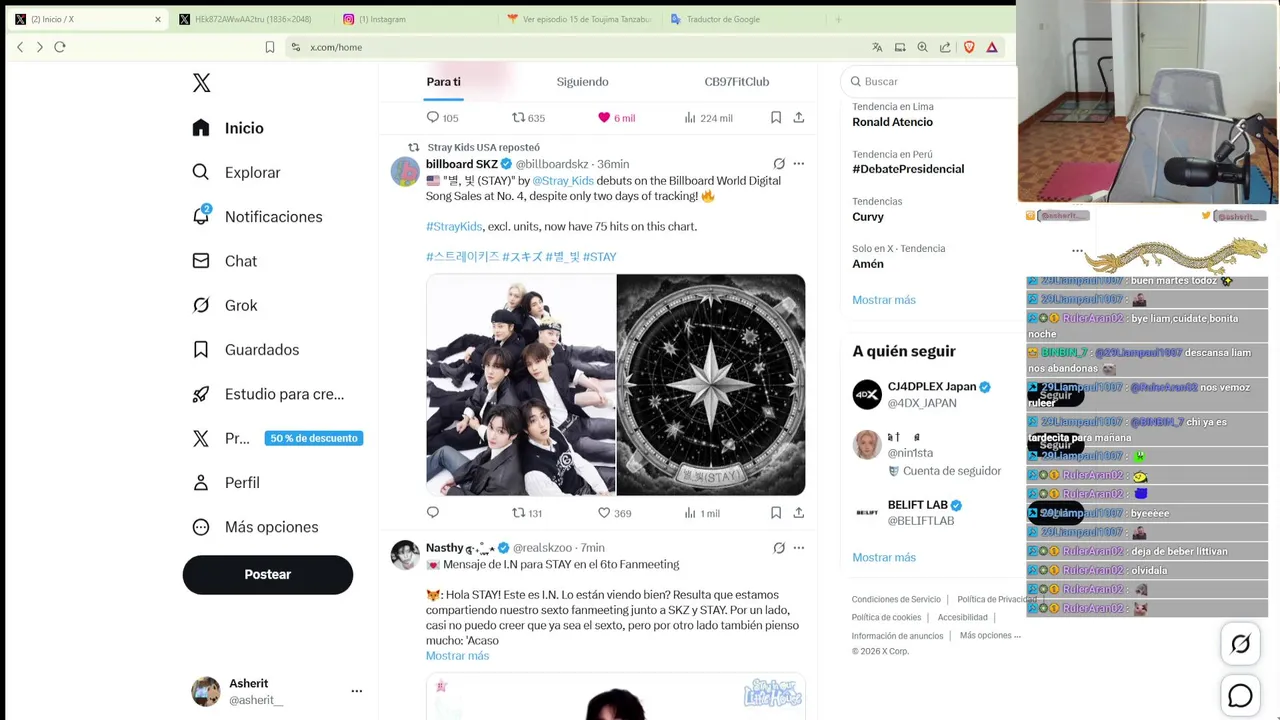Open floating chat messages button
1280x720 pixels.
coord(1240,695)
